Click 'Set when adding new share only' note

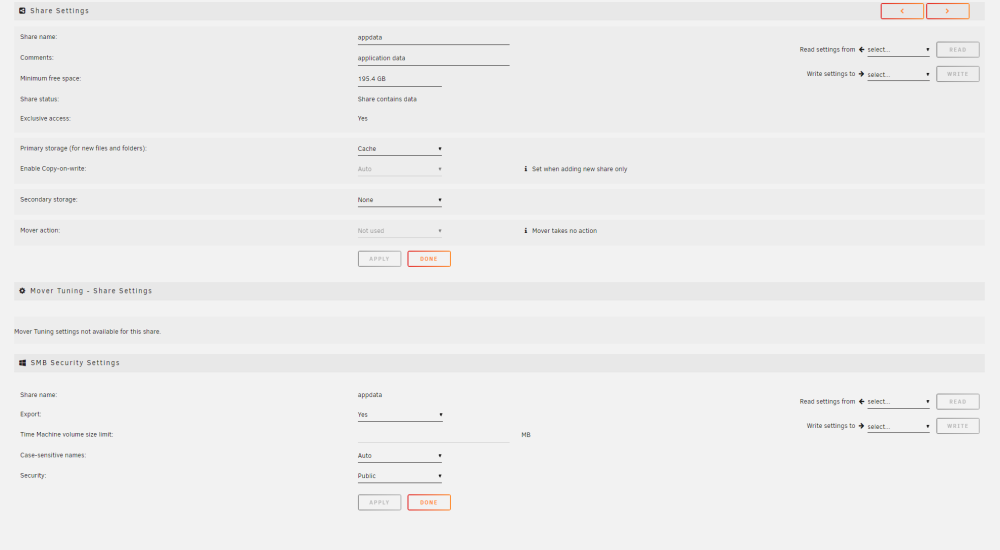pos(579,169)
